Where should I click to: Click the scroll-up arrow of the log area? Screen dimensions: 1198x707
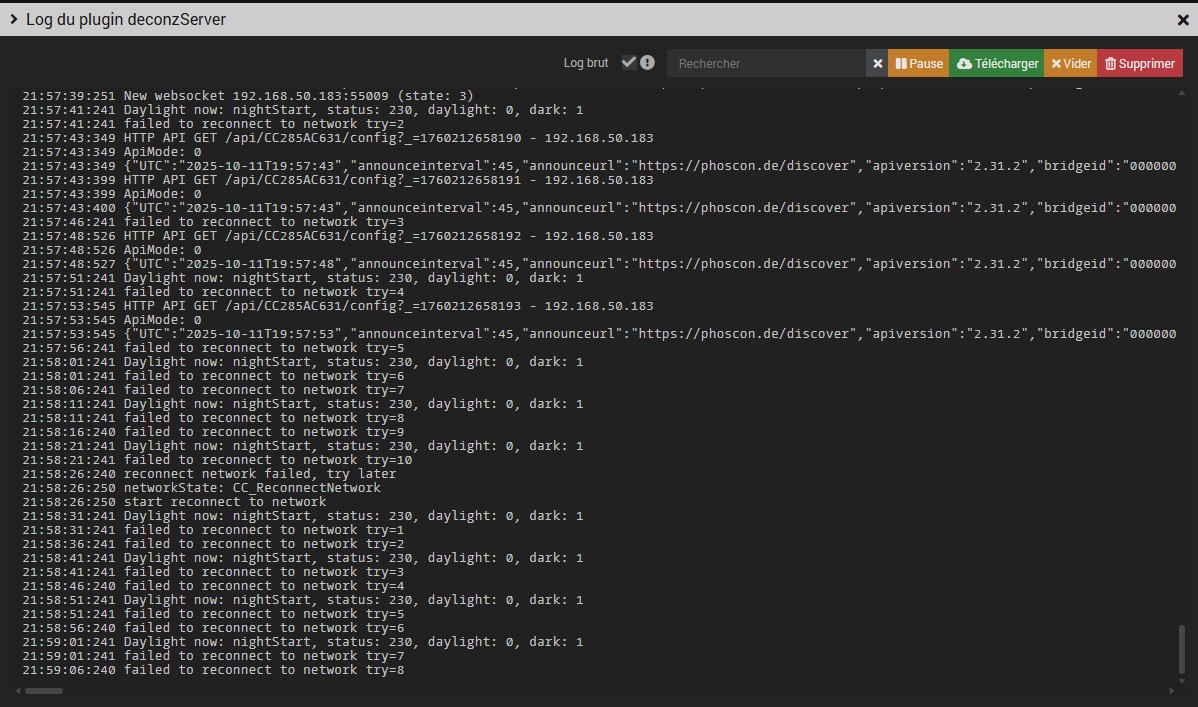pos(1182,93)
